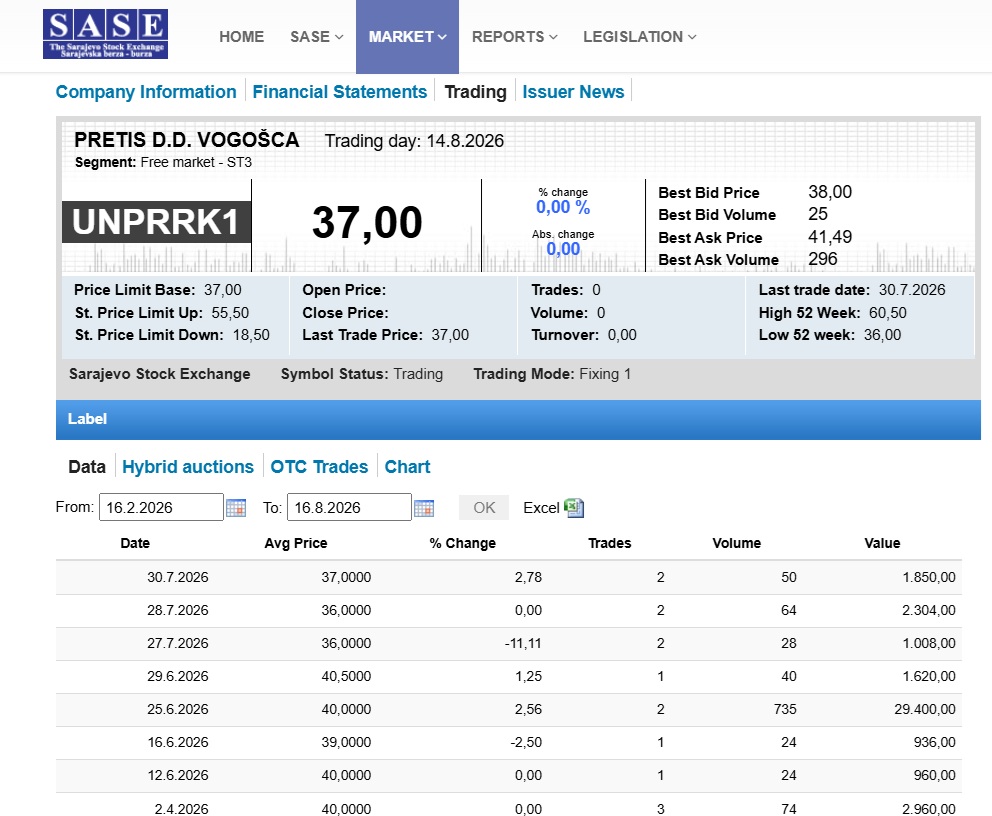The width and height of the screenshot is (992, 816).
Task: Click the UNPRRK1 symbol badge
Action: tap(156, 222)
